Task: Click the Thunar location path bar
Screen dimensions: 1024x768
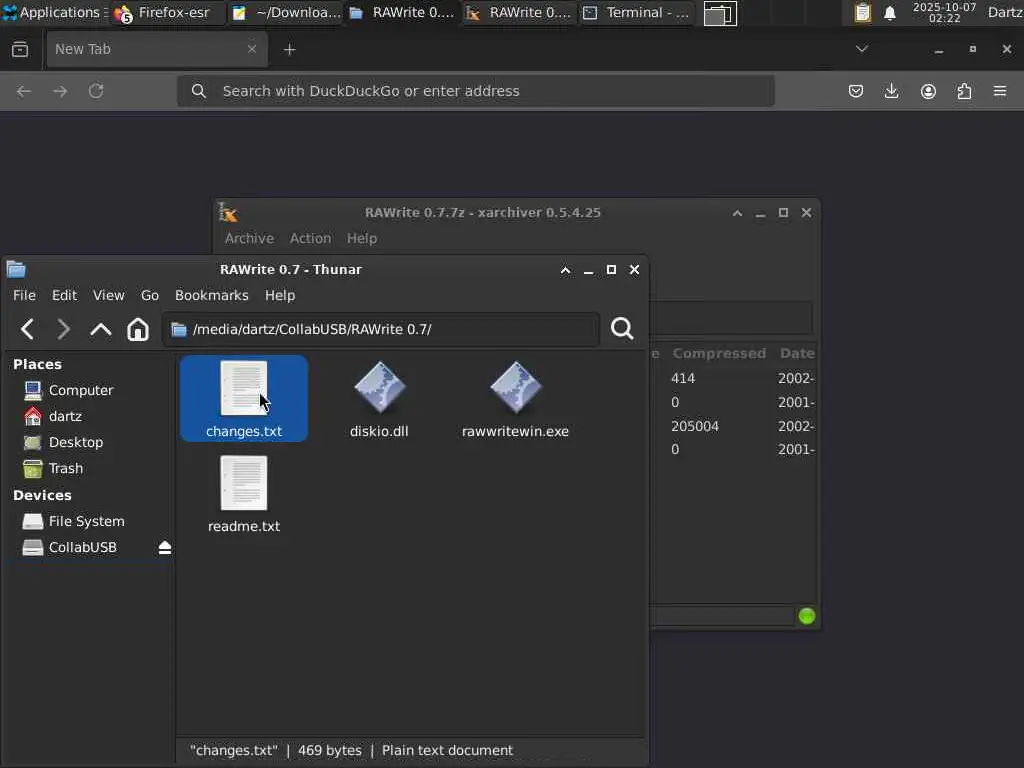Action: 381,329
